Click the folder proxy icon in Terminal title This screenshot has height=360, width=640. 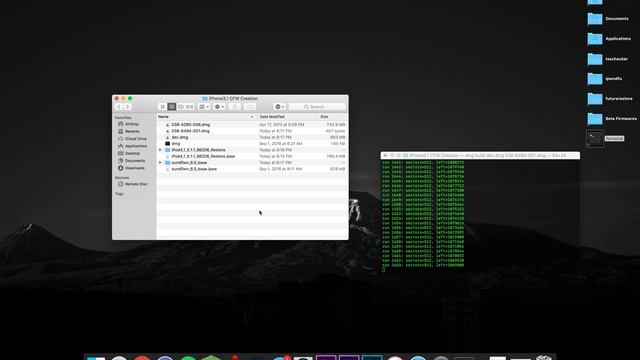(x=406, y=156)
